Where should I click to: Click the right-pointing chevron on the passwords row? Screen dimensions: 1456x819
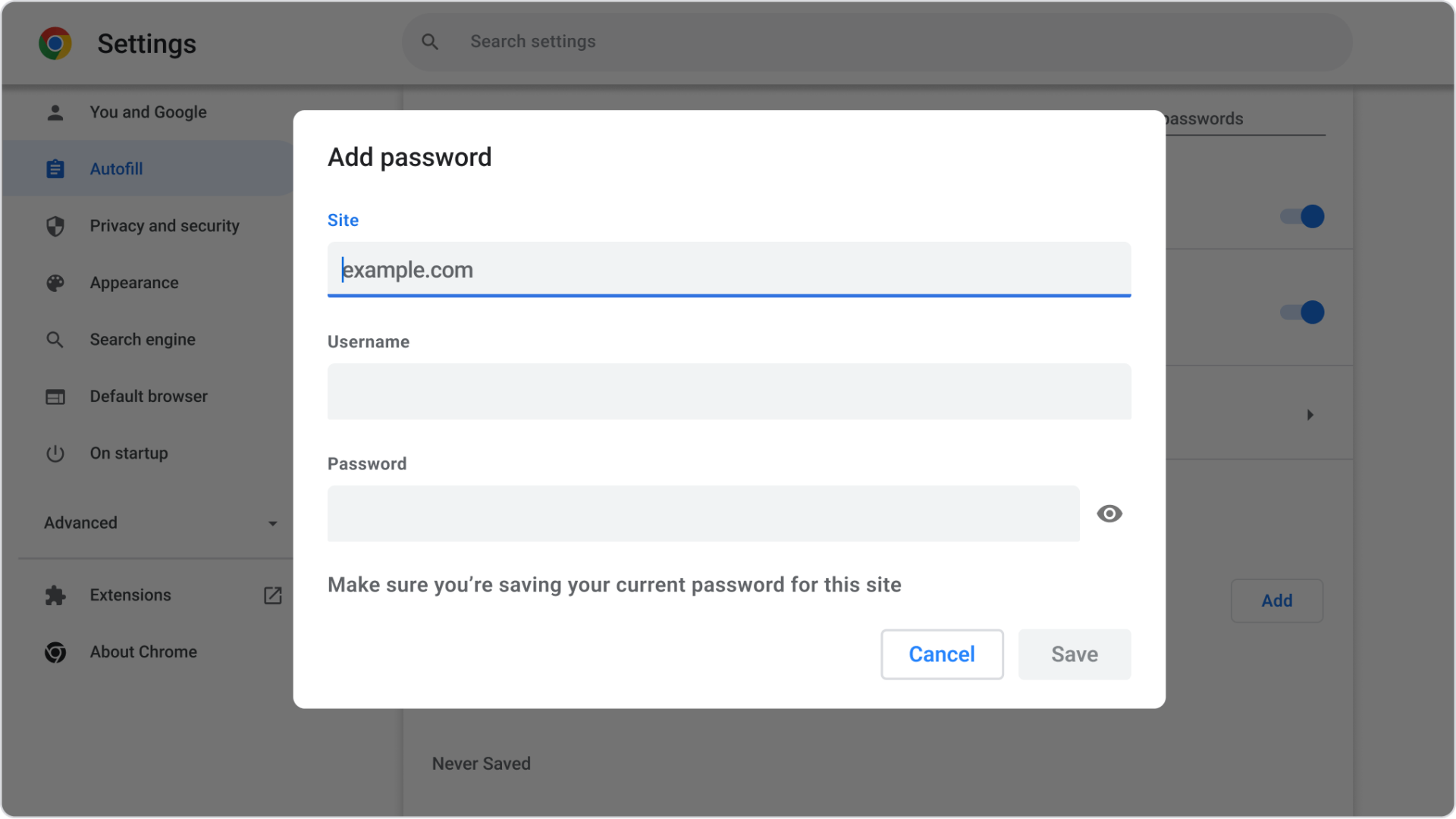(1310, 415)
